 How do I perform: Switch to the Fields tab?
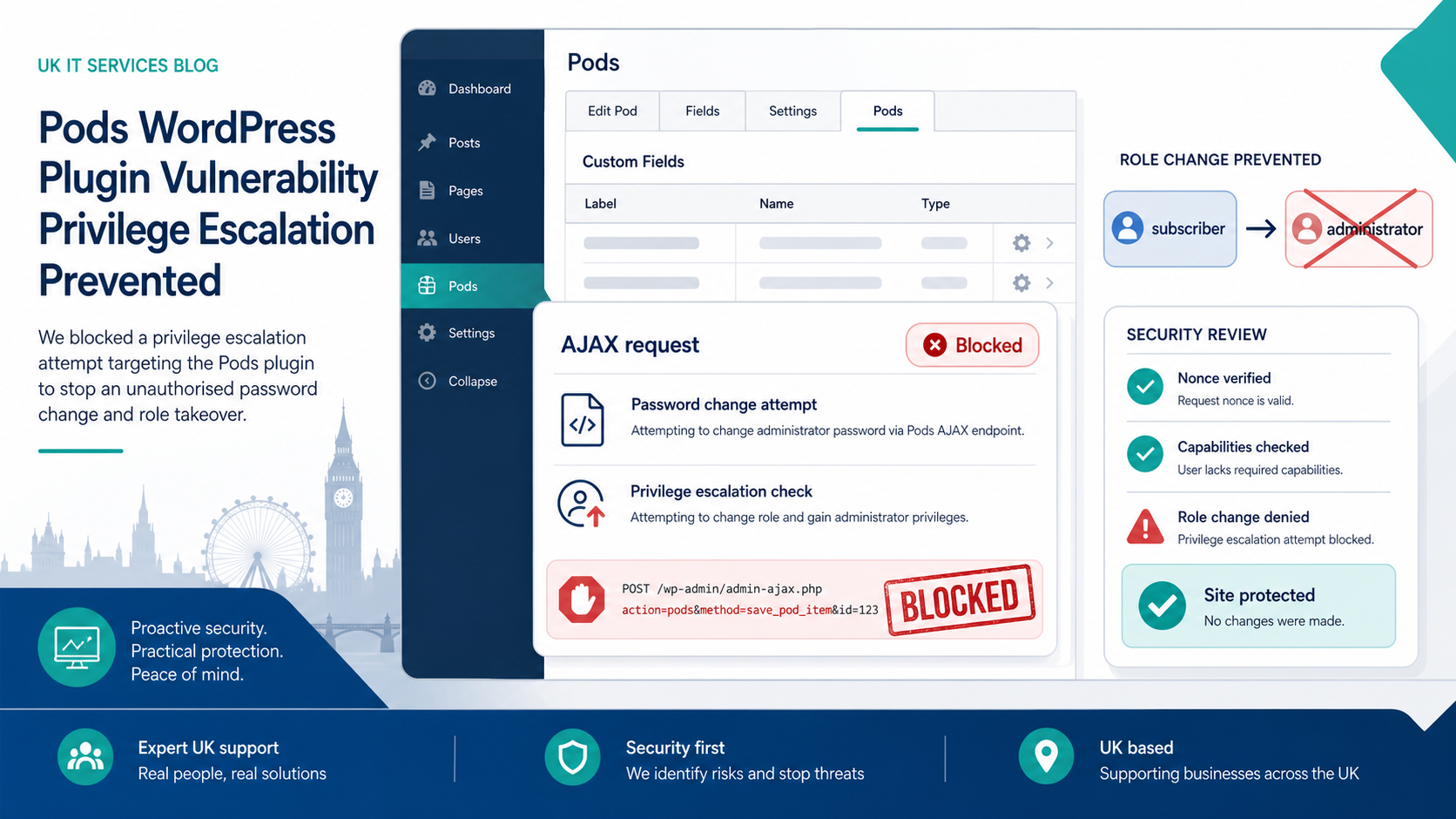pyautogui.click(x=702, y=111)
